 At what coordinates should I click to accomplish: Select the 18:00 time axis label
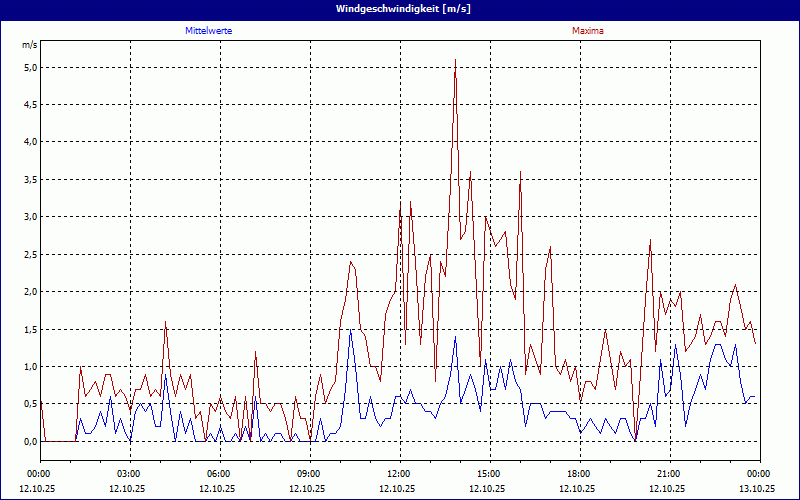[x=579, y=474]
